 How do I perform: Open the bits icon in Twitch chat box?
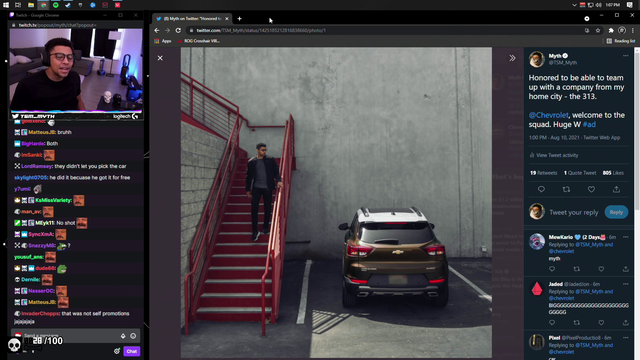(123, 336)
